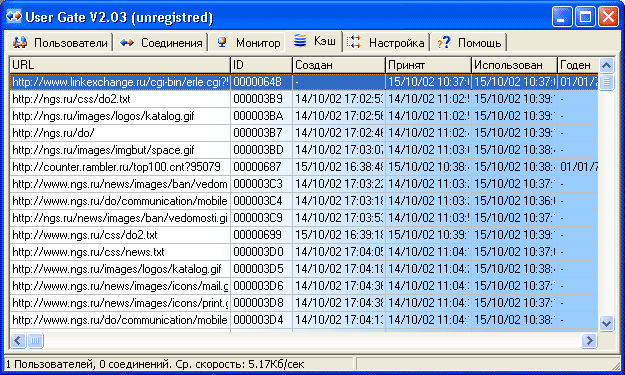Go to the Настройка tab
This screenshot has width=625, height=375.
coord(386,42)
